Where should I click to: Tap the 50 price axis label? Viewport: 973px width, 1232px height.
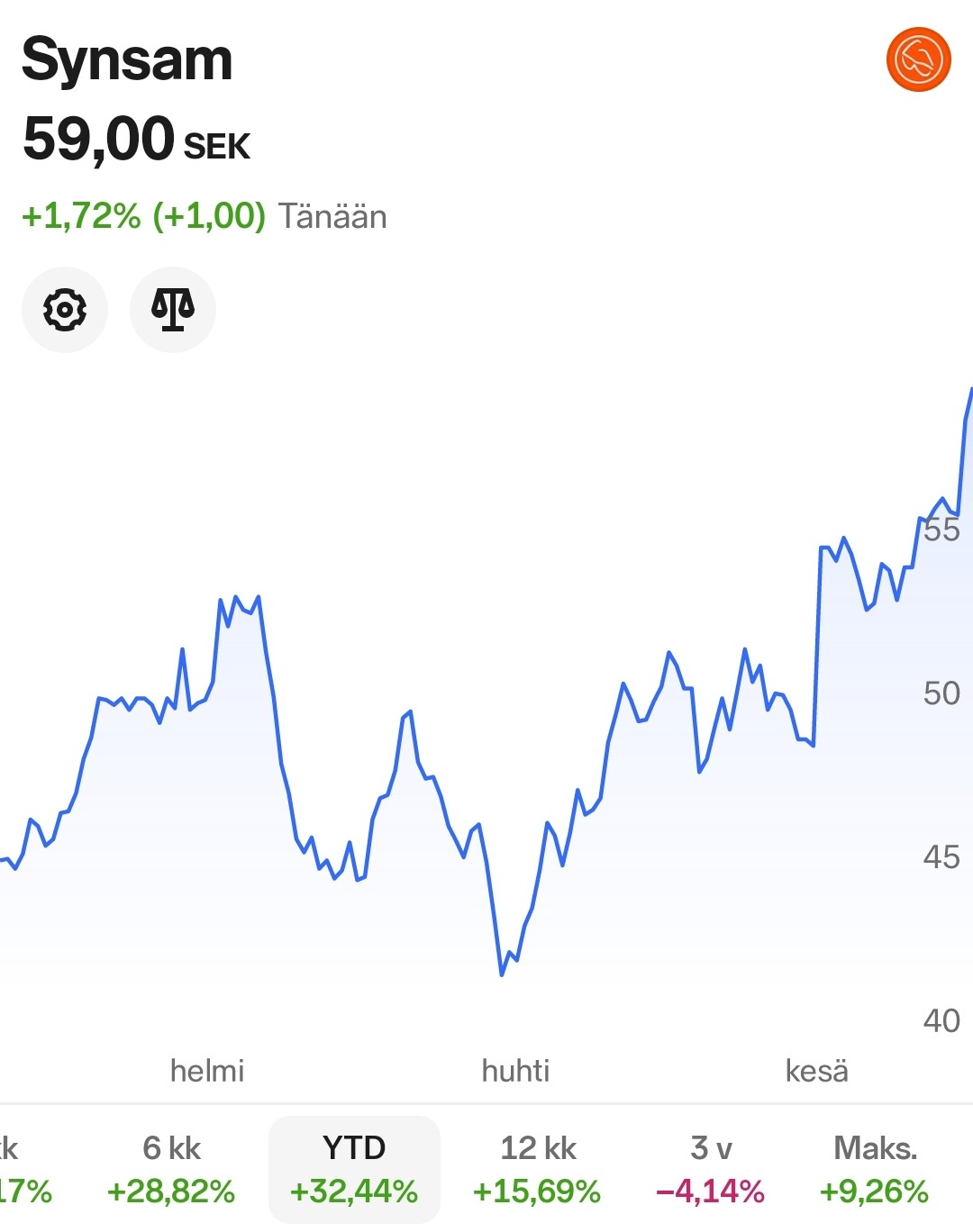[941, 693]
